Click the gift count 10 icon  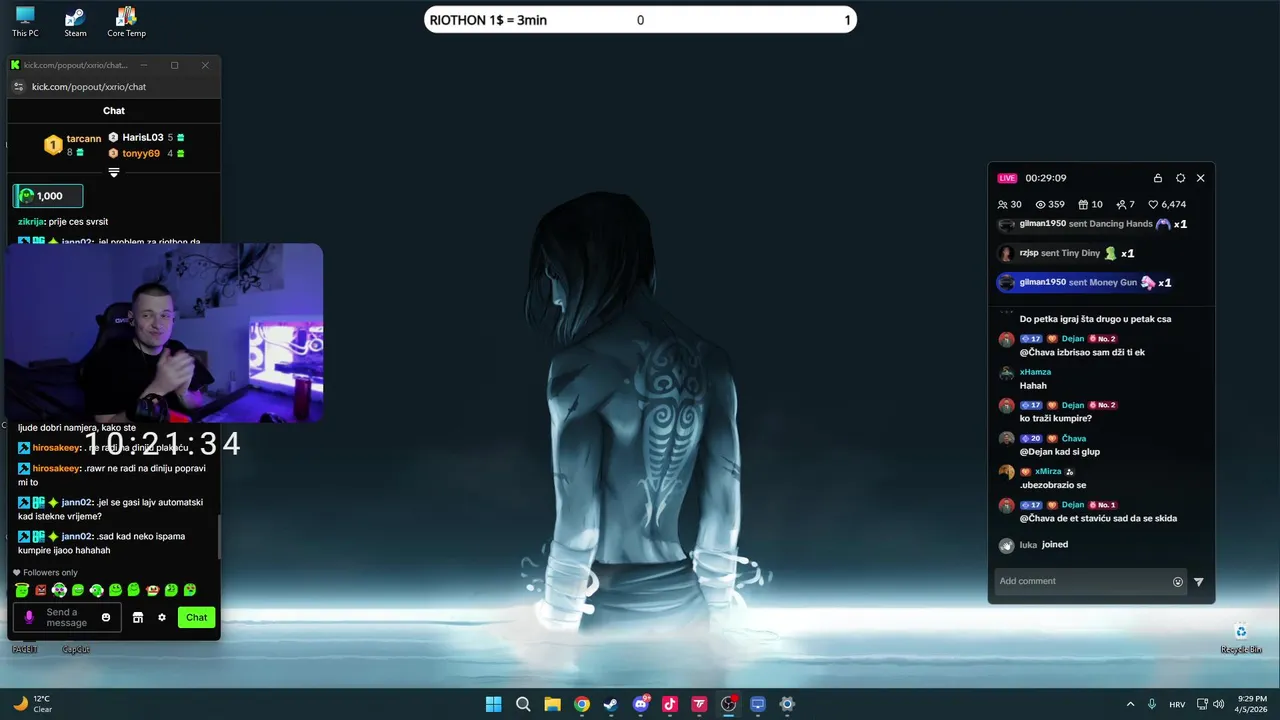pyautogui.click(x=1083, y=204)
